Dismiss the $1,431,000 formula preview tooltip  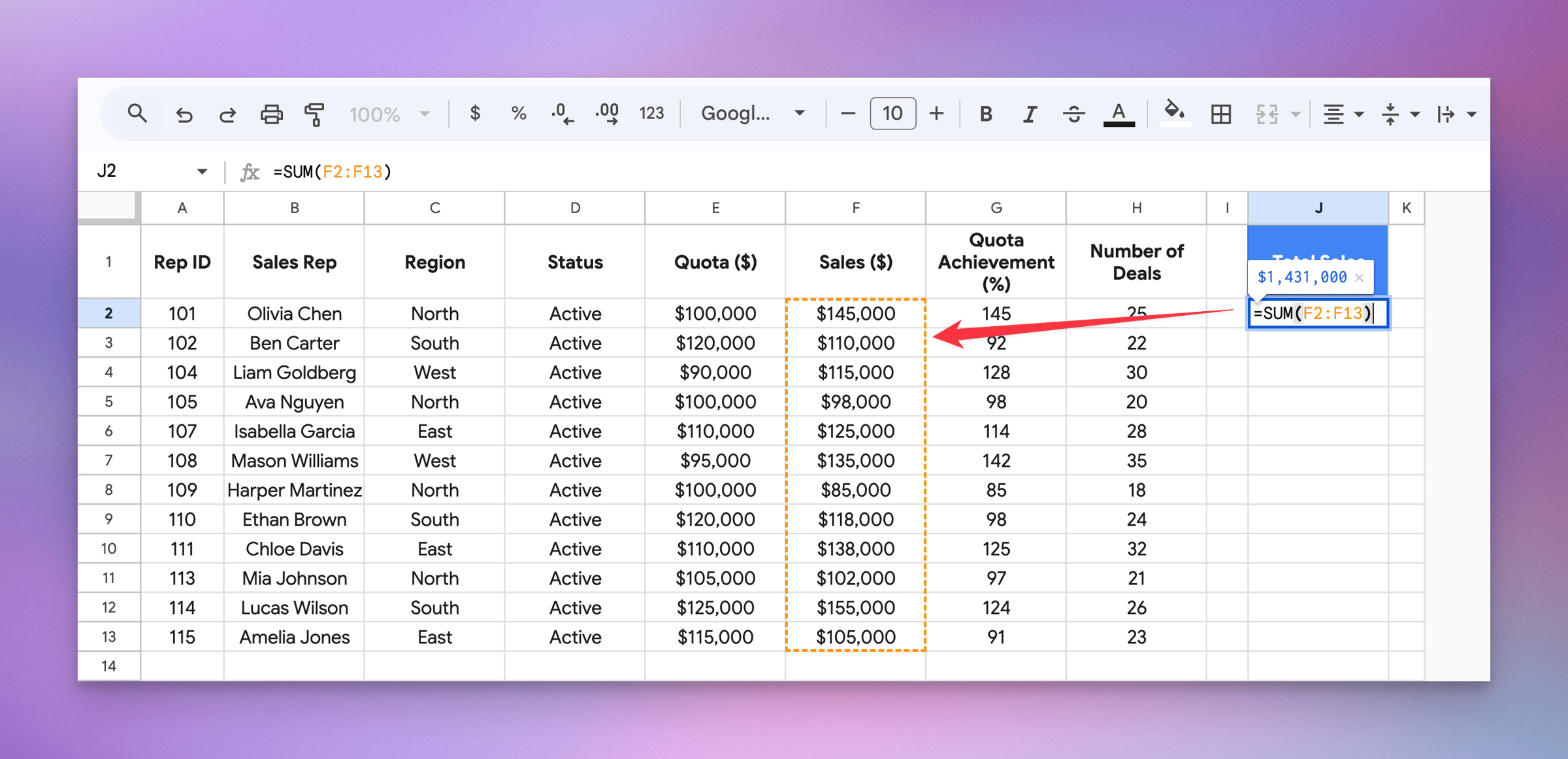(1360, 277)
